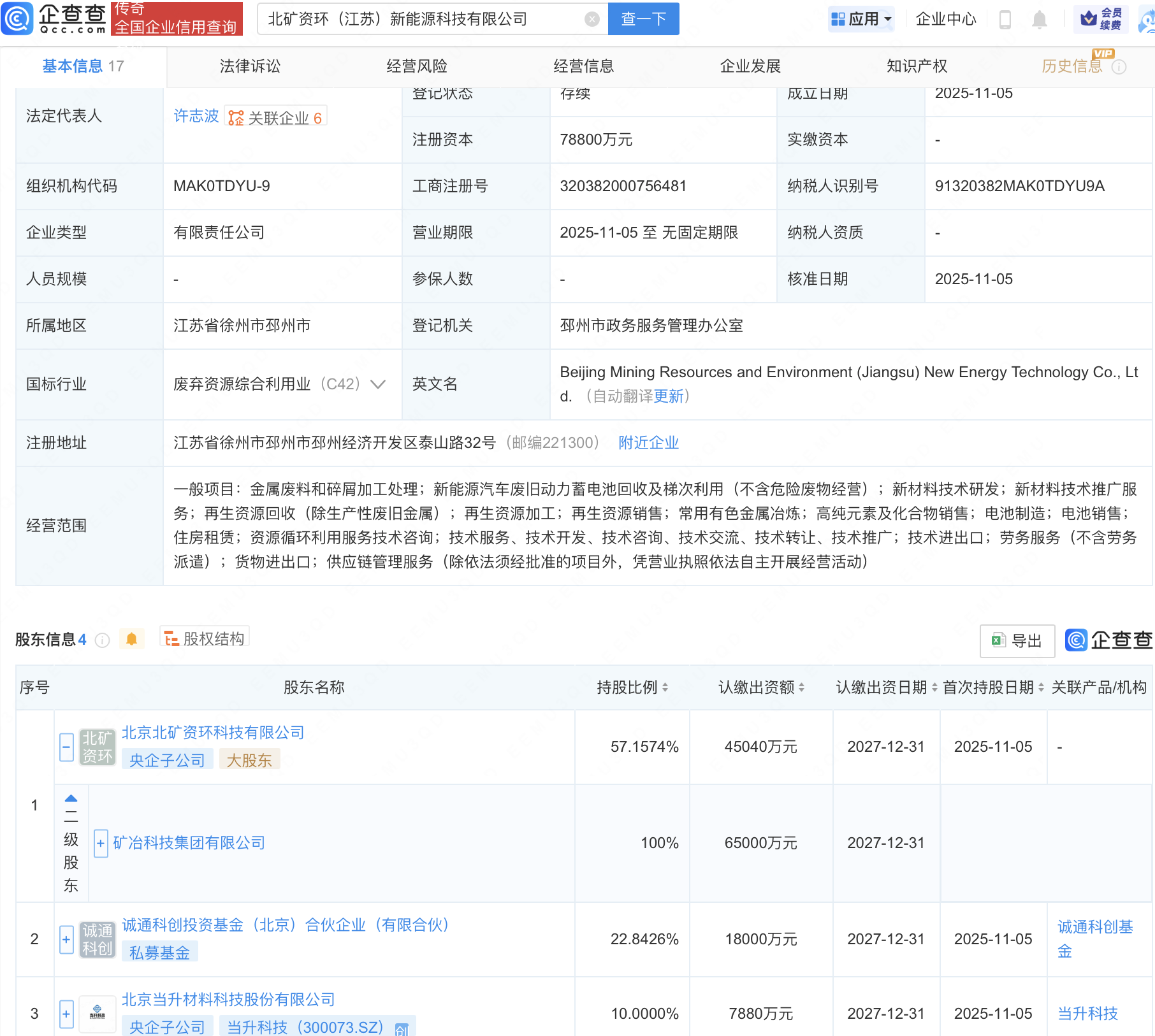Viewport: 1155px width, 1036px height.
Task: Click the shareholder info alert bell
Action: pos(131,639)
